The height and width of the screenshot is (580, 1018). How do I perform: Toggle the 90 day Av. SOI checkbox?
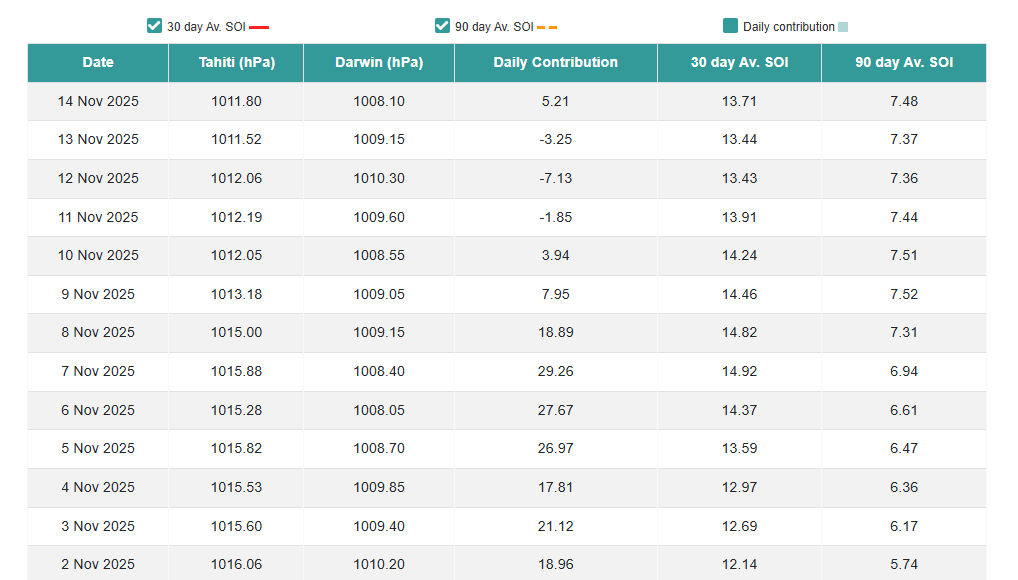(x=442, y=26)
